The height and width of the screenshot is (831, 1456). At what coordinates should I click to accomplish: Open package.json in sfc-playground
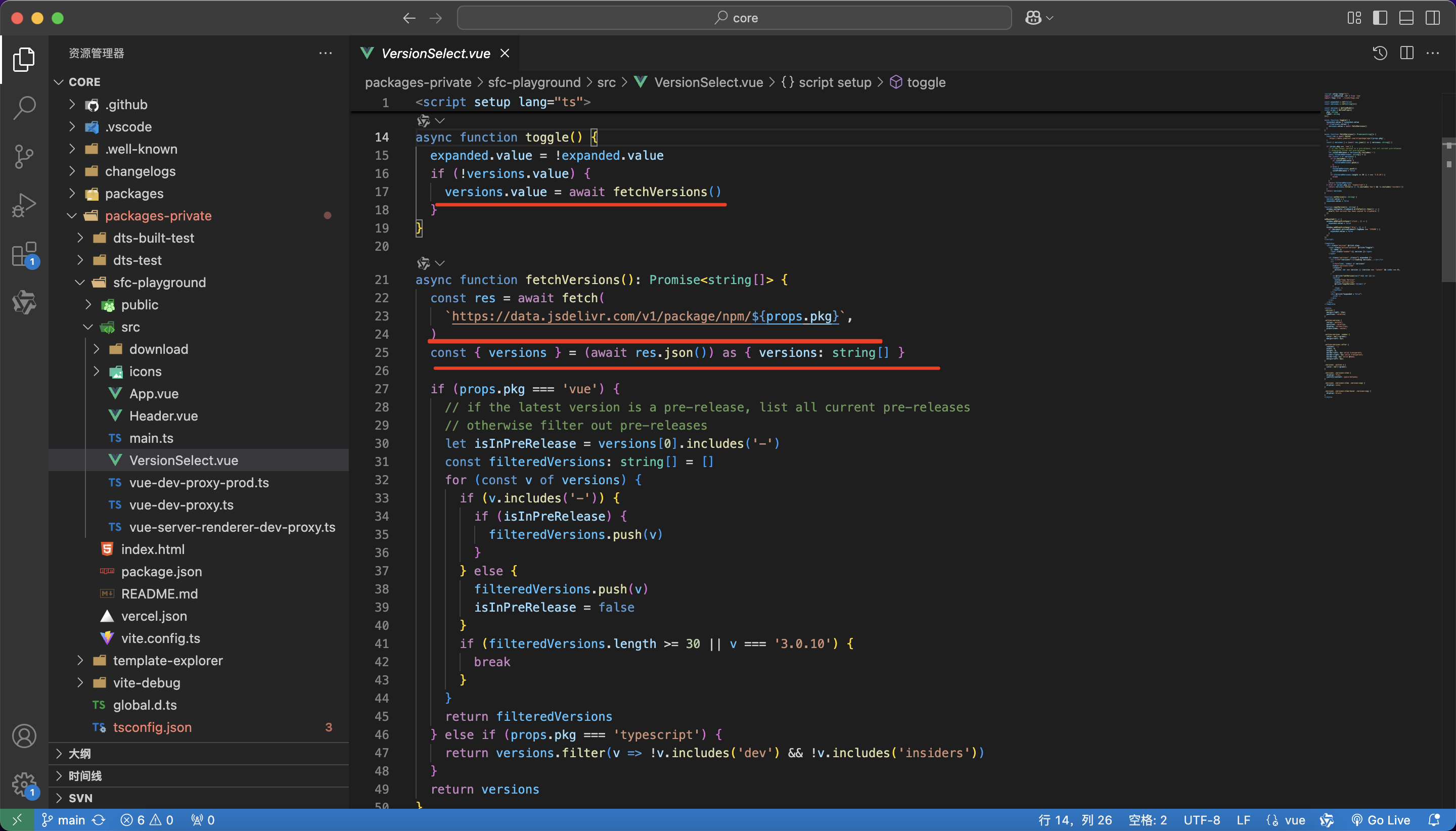(161, 572)
